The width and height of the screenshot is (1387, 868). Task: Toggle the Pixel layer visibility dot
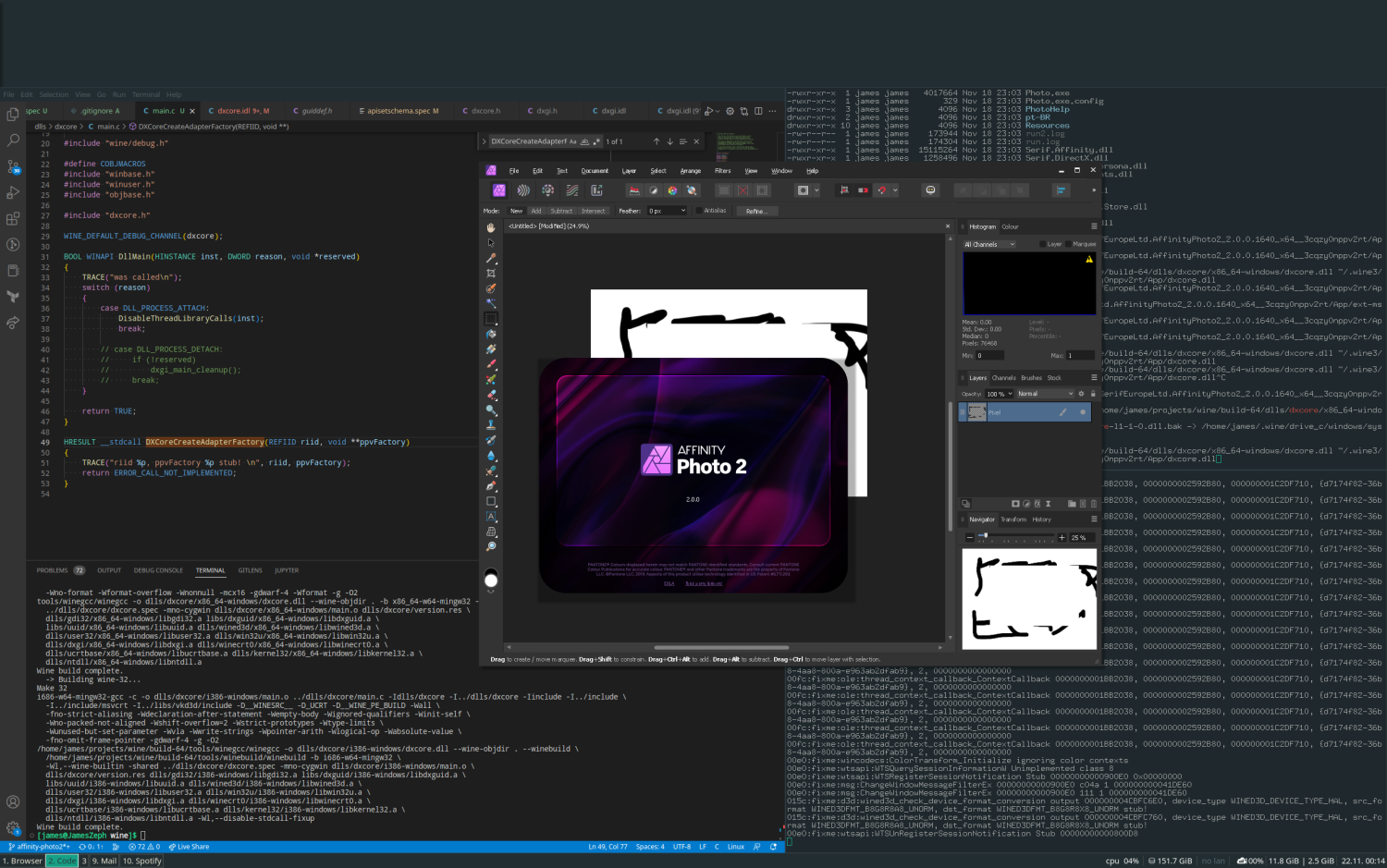[x=1083, y=411]
